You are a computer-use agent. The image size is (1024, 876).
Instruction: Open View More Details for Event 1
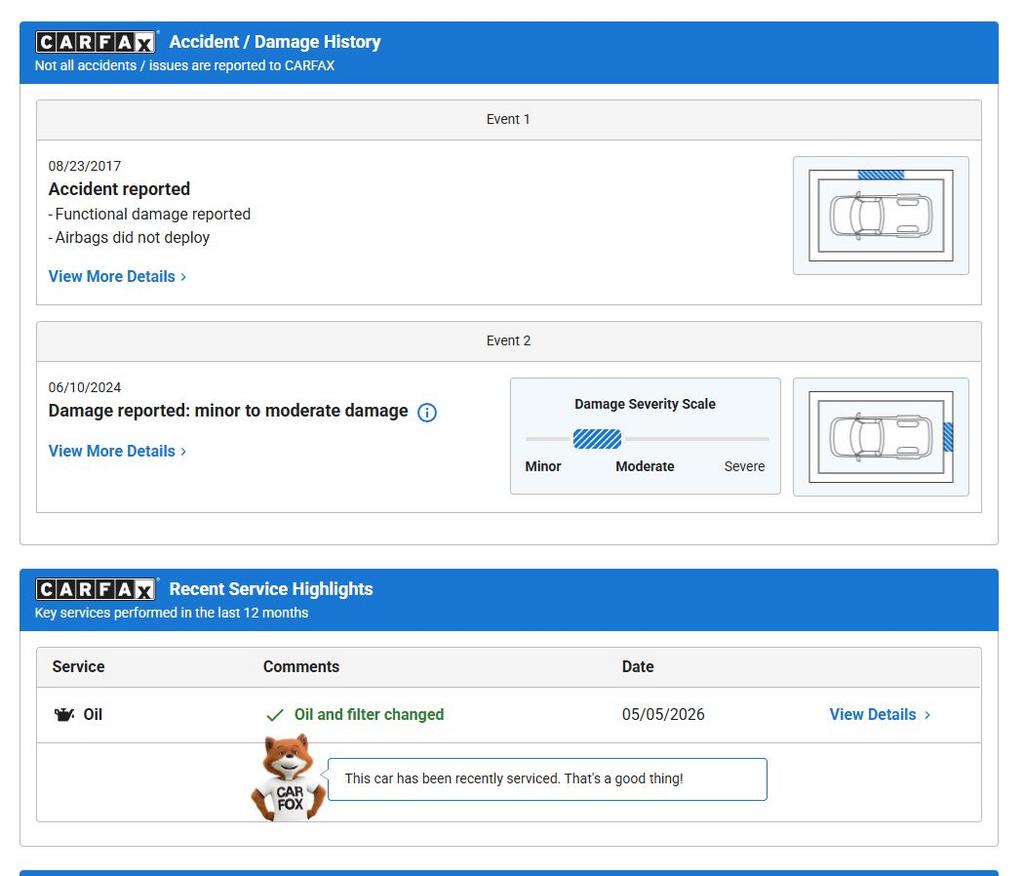(118, 276)
